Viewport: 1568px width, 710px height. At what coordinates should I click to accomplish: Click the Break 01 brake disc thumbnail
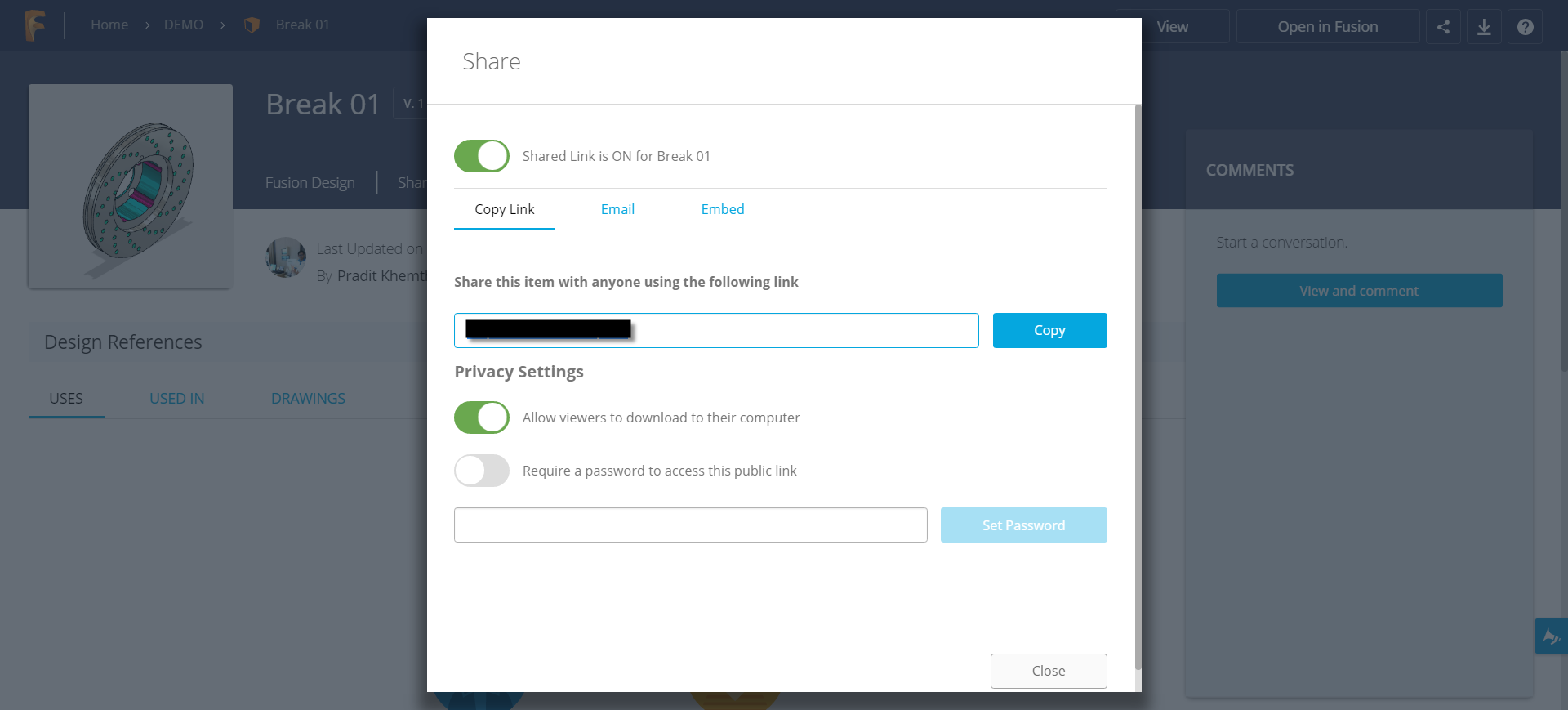coord(131,186)
